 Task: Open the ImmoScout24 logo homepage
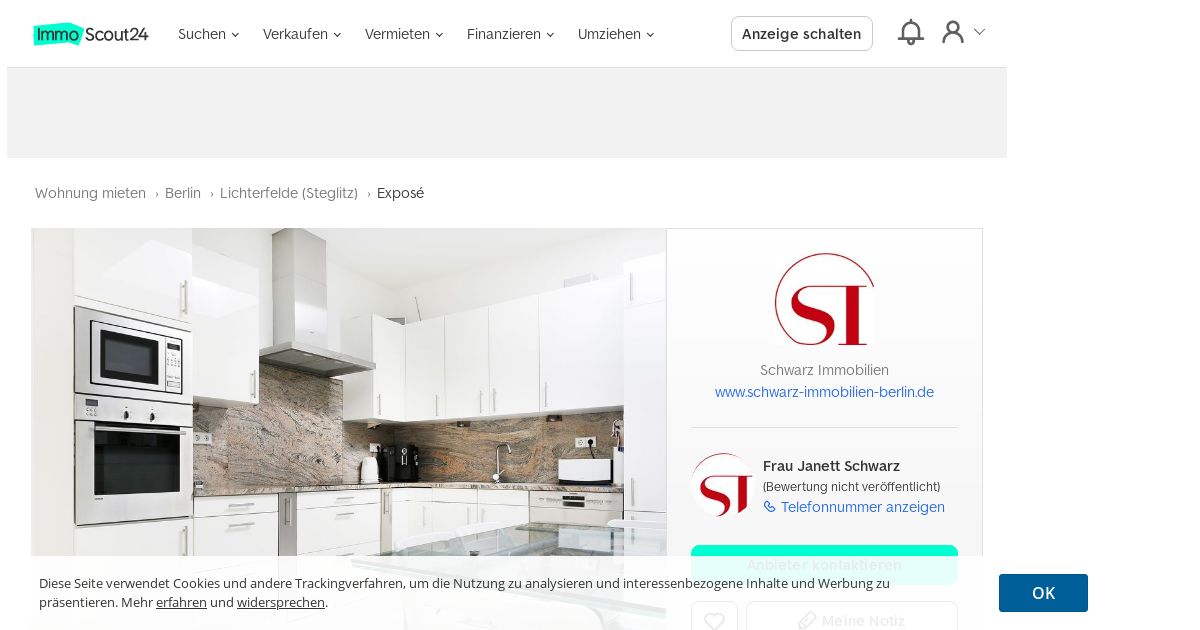point(91,34)
